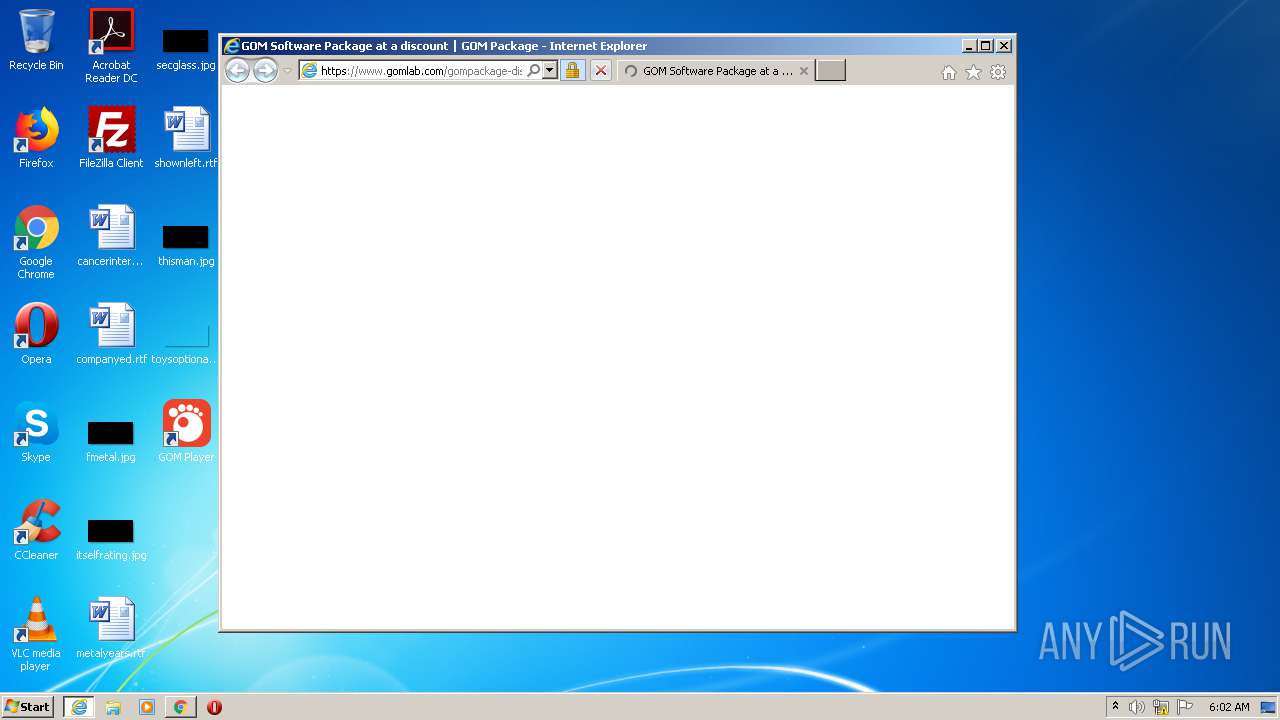Image resolution: width=1280 pixels, height=720 pixels.
Task: Click the 6:02 AM taskbar clock
Action: pos(1229,707)
